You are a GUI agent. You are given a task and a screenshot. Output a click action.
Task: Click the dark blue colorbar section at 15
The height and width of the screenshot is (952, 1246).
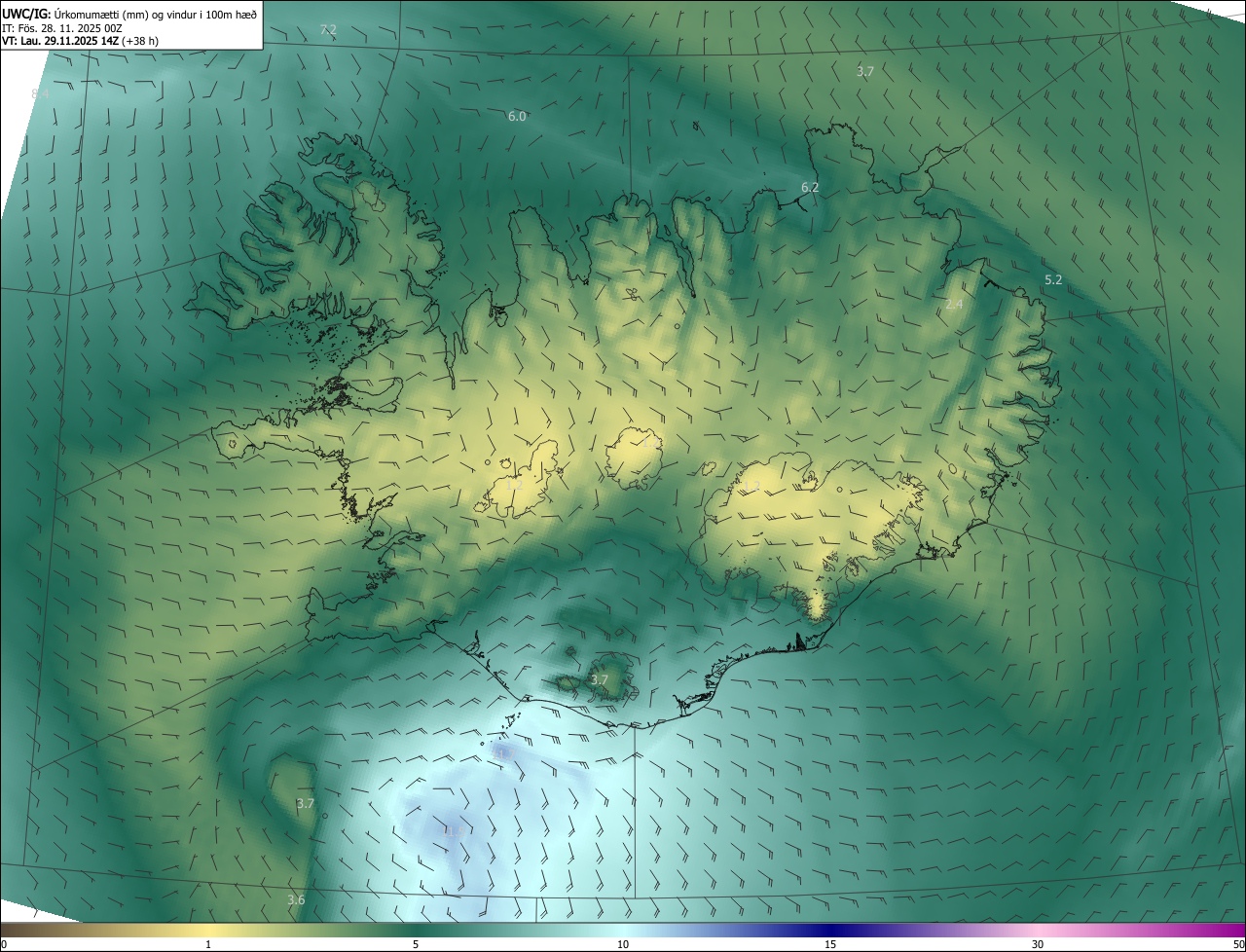click(830, 931)
